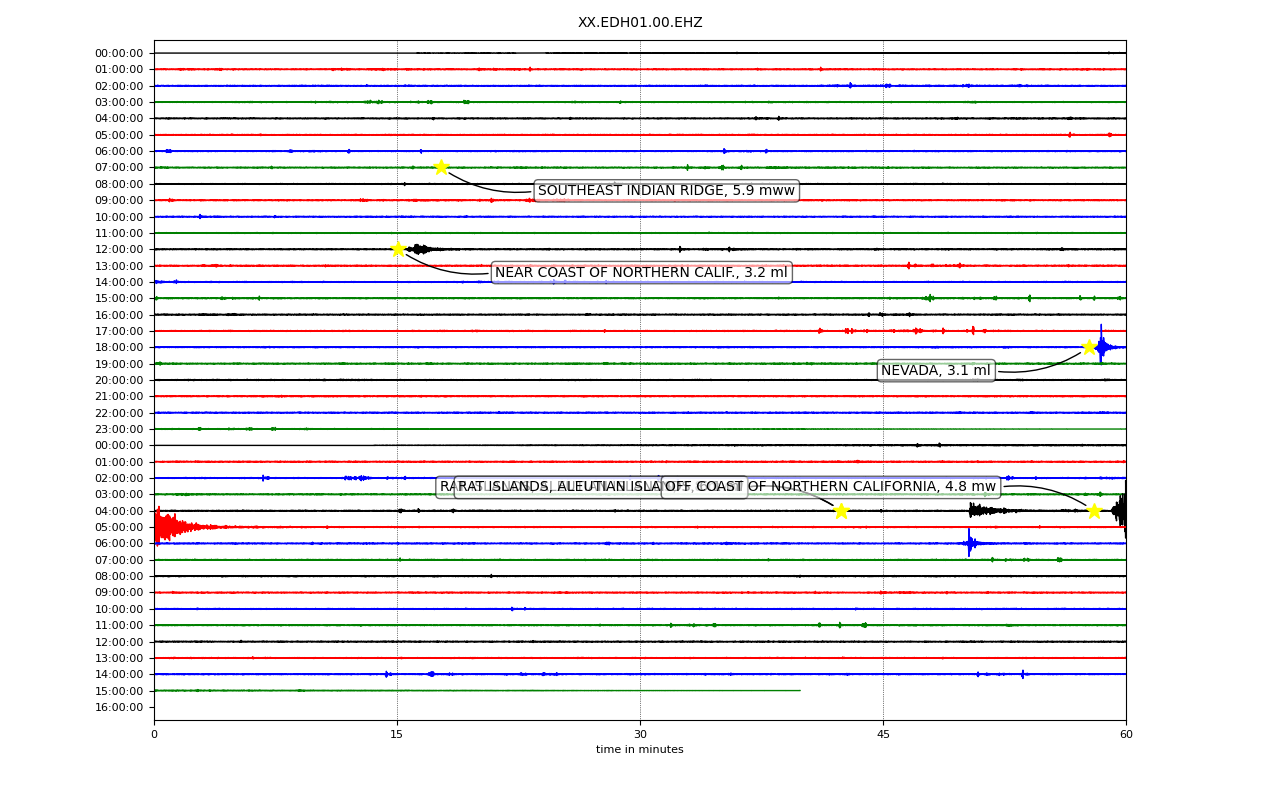Click the 16:00:00 time label at the bottom
The image size is (1280, 800).
pos(119,707)
